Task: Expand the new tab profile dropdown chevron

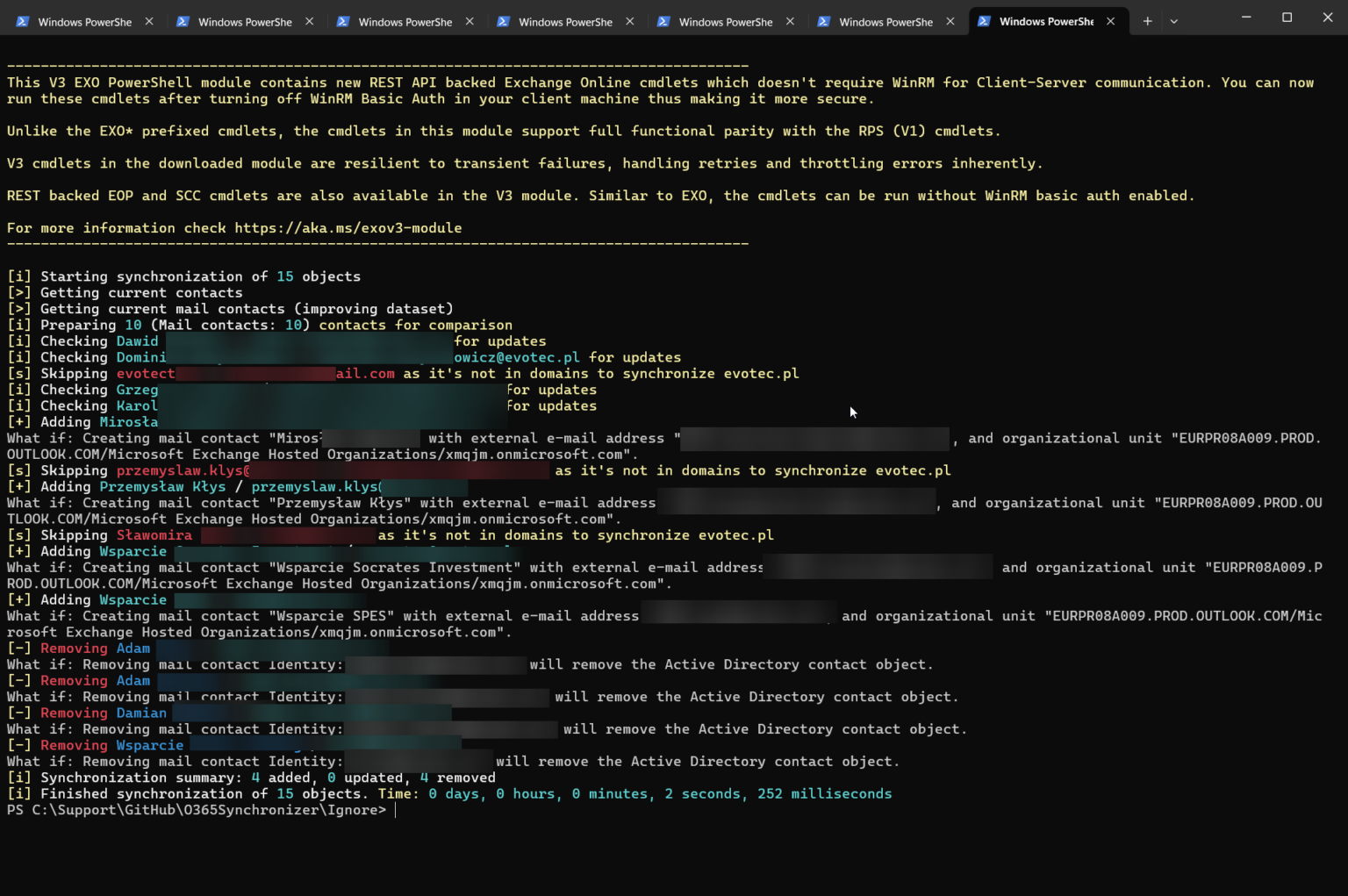Action: [x=1174, y=22]
